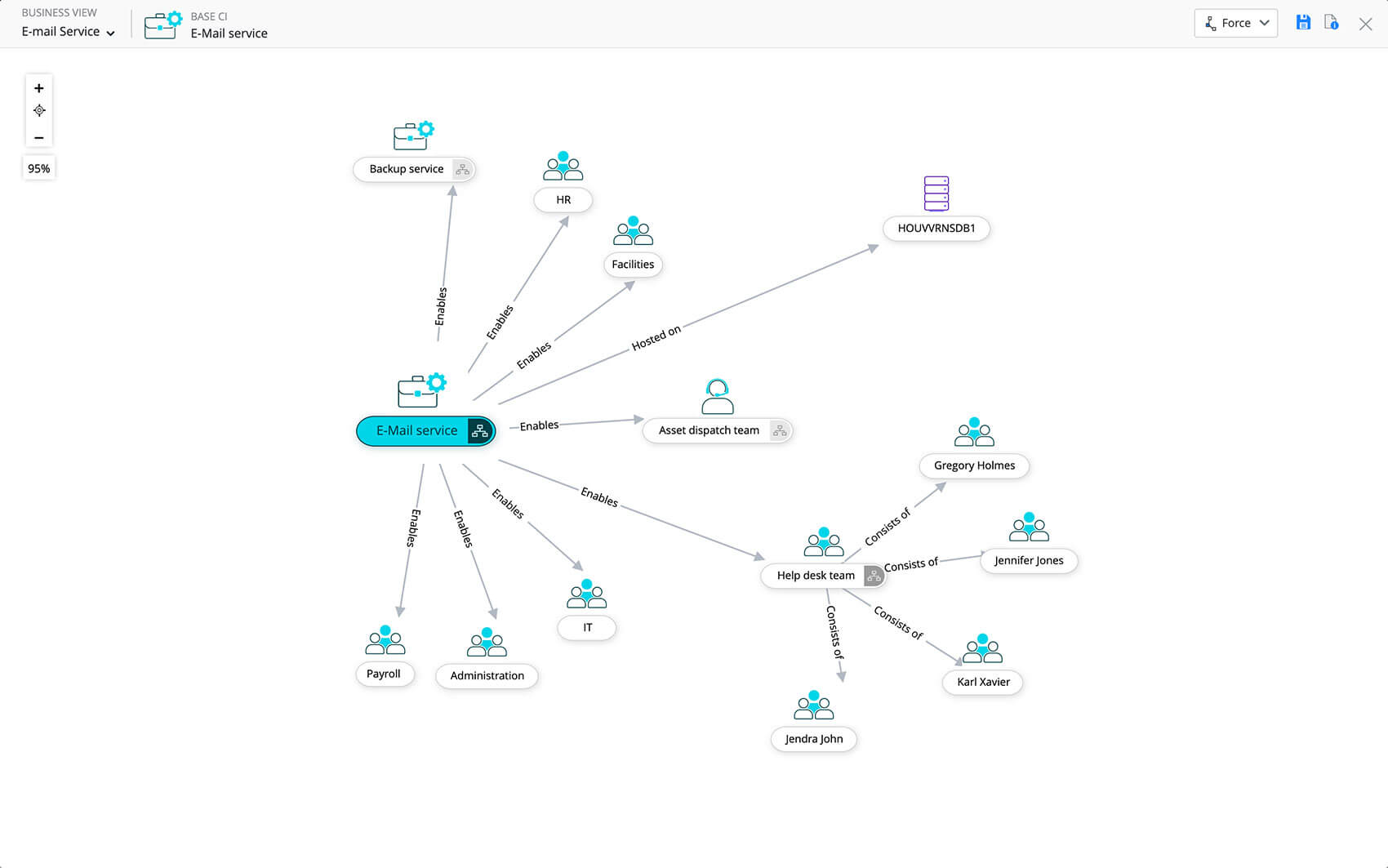
Task: Click the Save view floppy disk icon
Action: [x=1303, y=23]
